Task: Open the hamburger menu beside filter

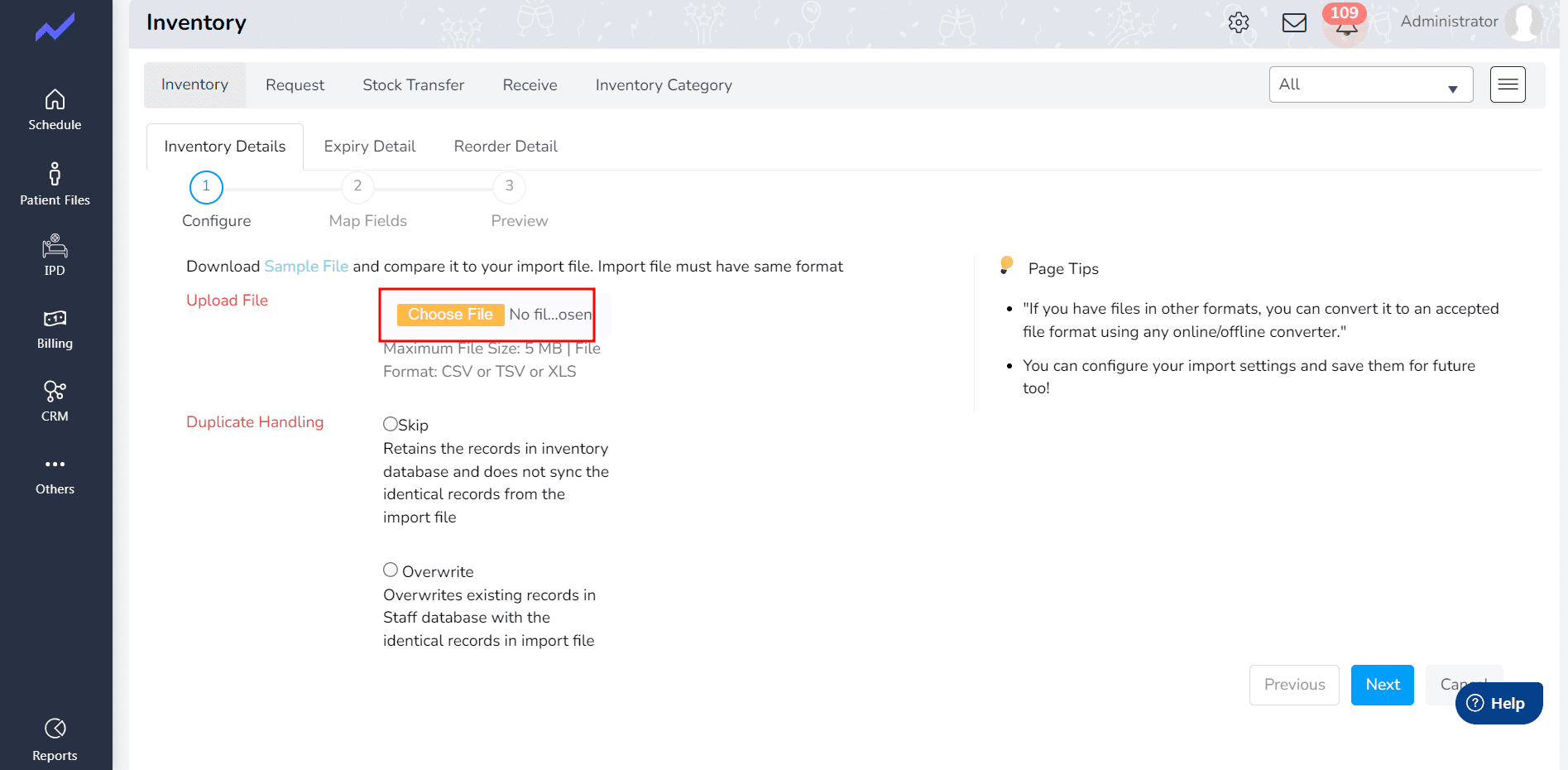Action: pos(1508,84)
